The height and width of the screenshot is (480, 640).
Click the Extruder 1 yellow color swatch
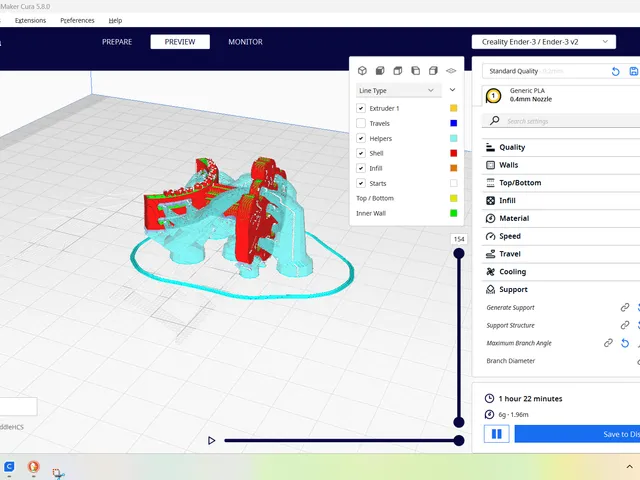tap(453, 108)
